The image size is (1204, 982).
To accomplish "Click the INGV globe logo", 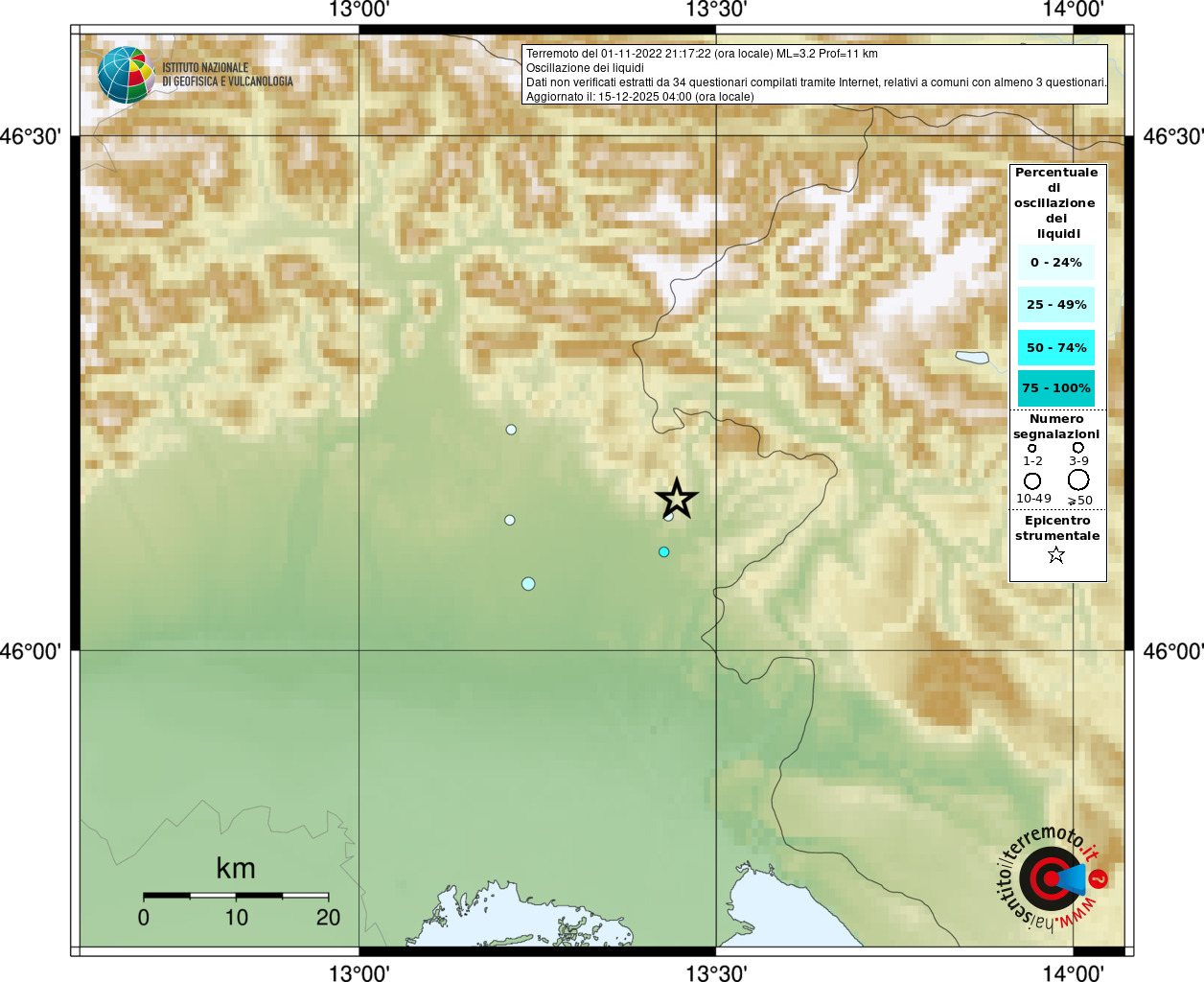I will [126, 75].
